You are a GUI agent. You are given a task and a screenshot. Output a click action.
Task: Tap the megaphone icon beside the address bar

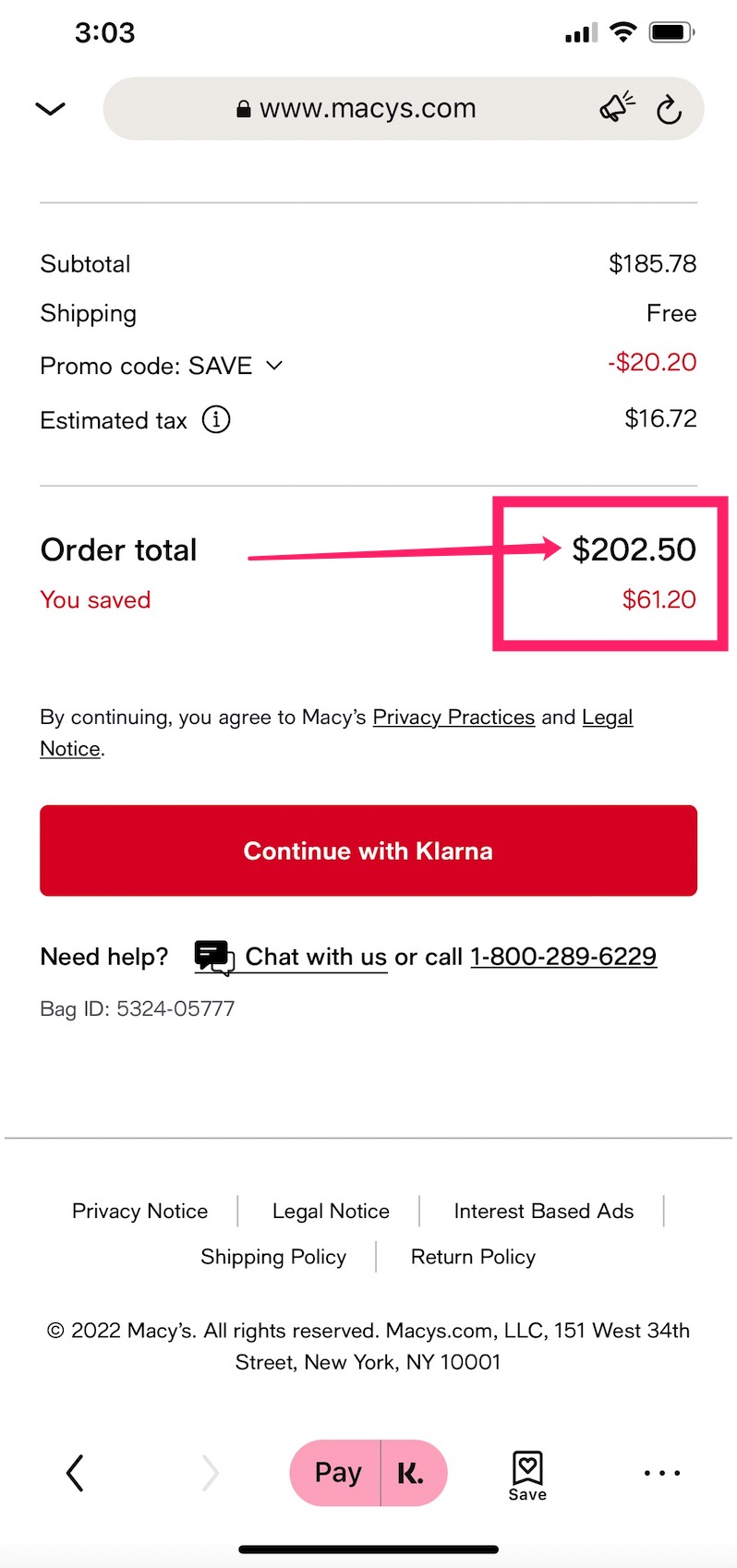(x=615, y=106)
